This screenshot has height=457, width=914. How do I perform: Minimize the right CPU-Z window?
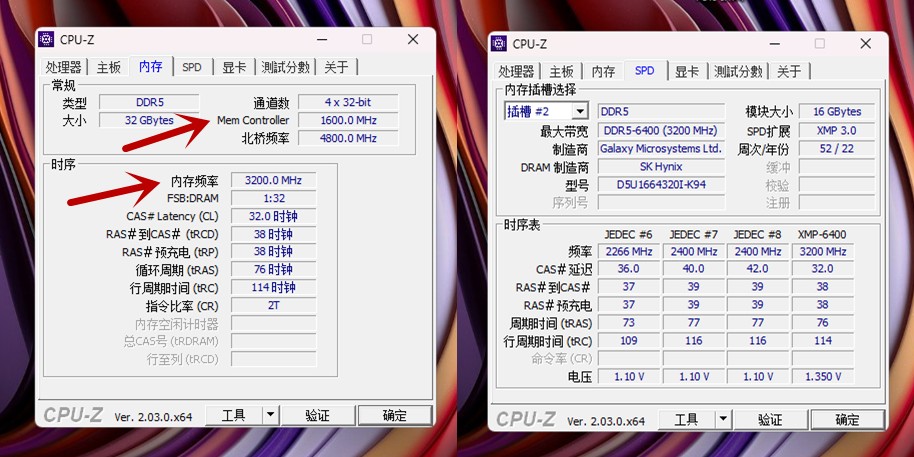[x=775, y=44]
